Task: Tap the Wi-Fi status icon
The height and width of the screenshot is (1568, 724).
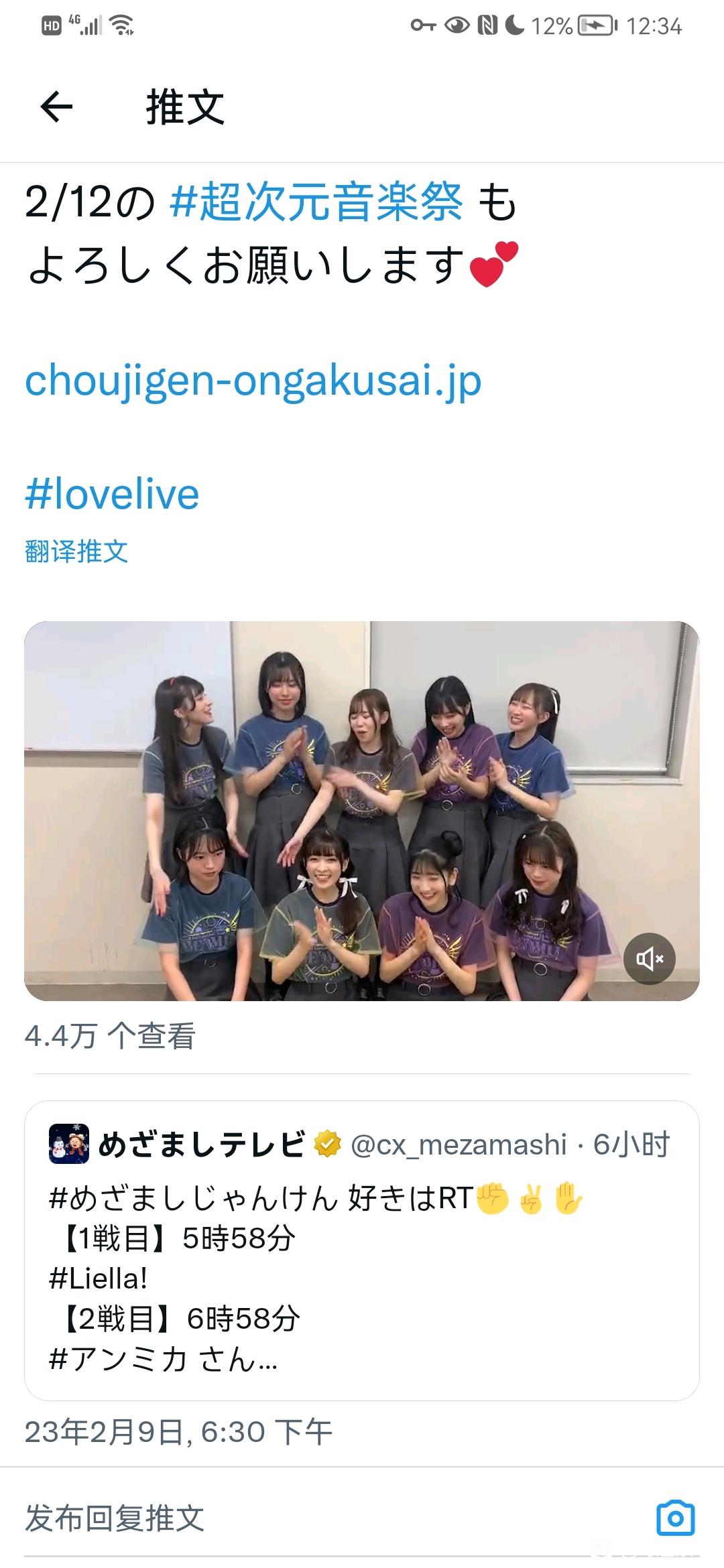Action: click(122, 25)
